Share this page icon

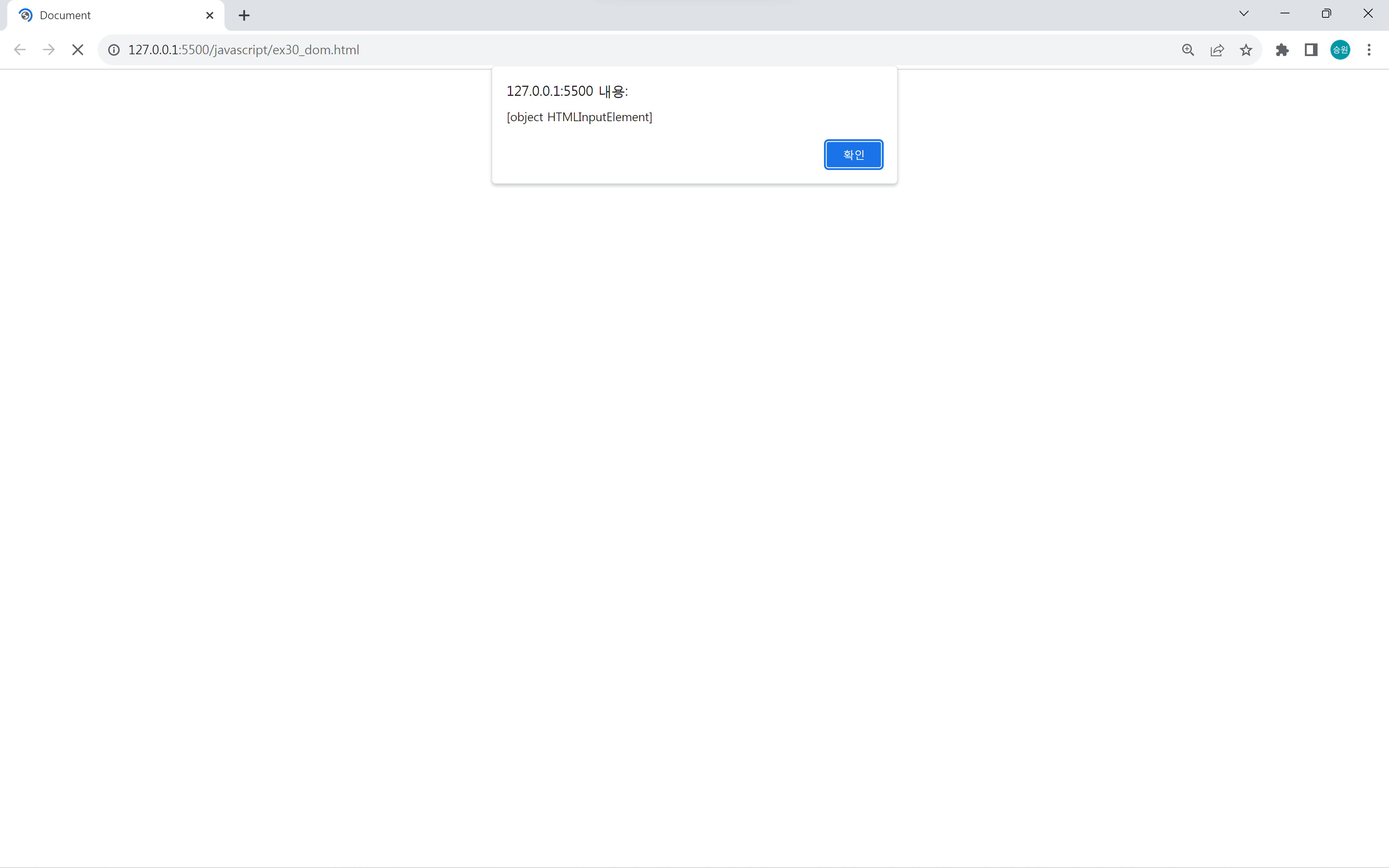[x=1217, y=50]
